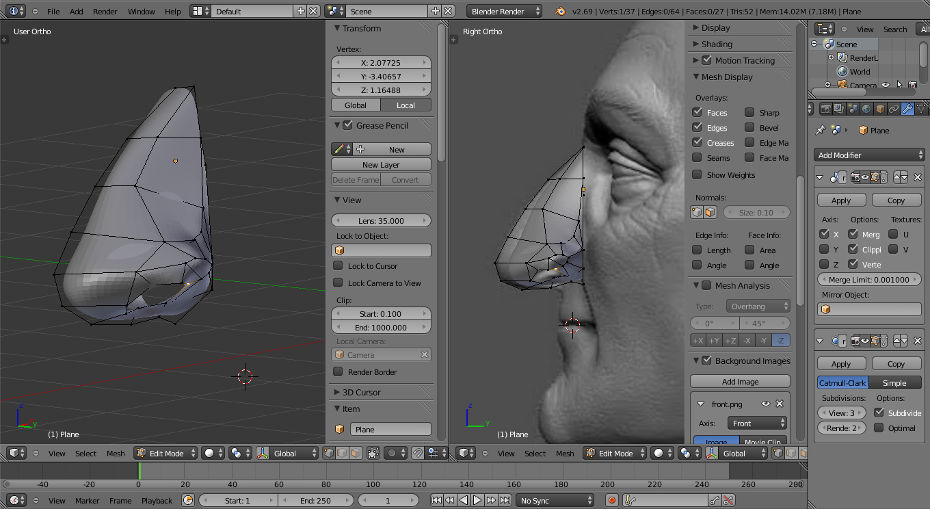
Task: Click the display face normals icon
Action: click(x=711, y=212)
